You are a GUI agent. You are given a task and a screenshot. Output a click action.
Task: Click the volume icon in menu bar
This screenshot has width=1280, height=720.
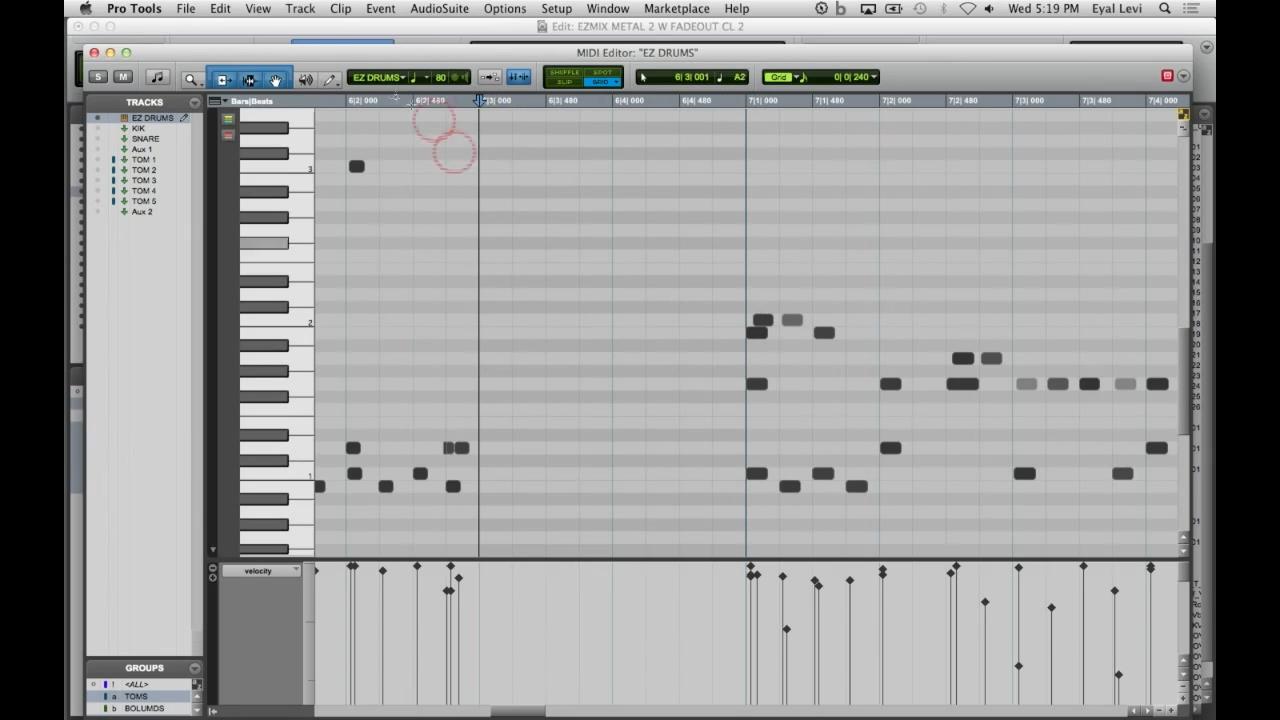989,8
